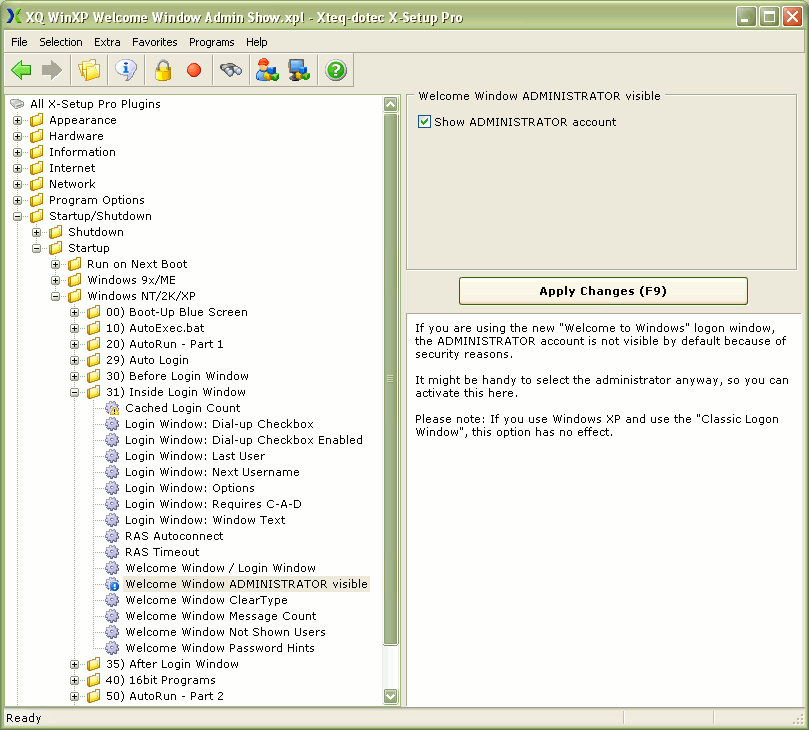This screenshot has height=730, width=809.
Task: Click the monitor network toolbar icon
Action: pyautogui.click(x=299, y=70)
